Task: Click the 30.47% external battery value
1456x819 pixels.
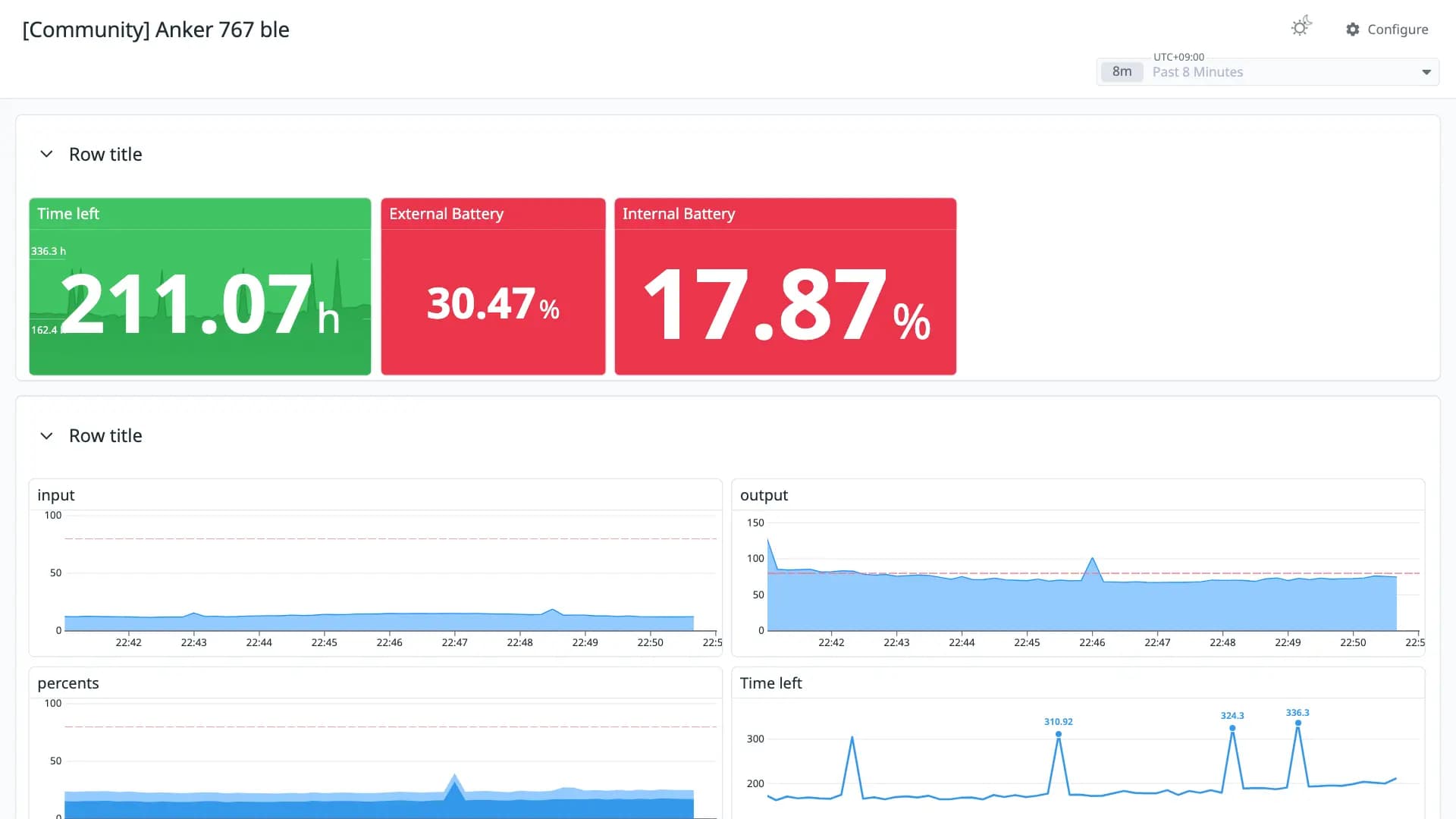Action: (493, 304)
